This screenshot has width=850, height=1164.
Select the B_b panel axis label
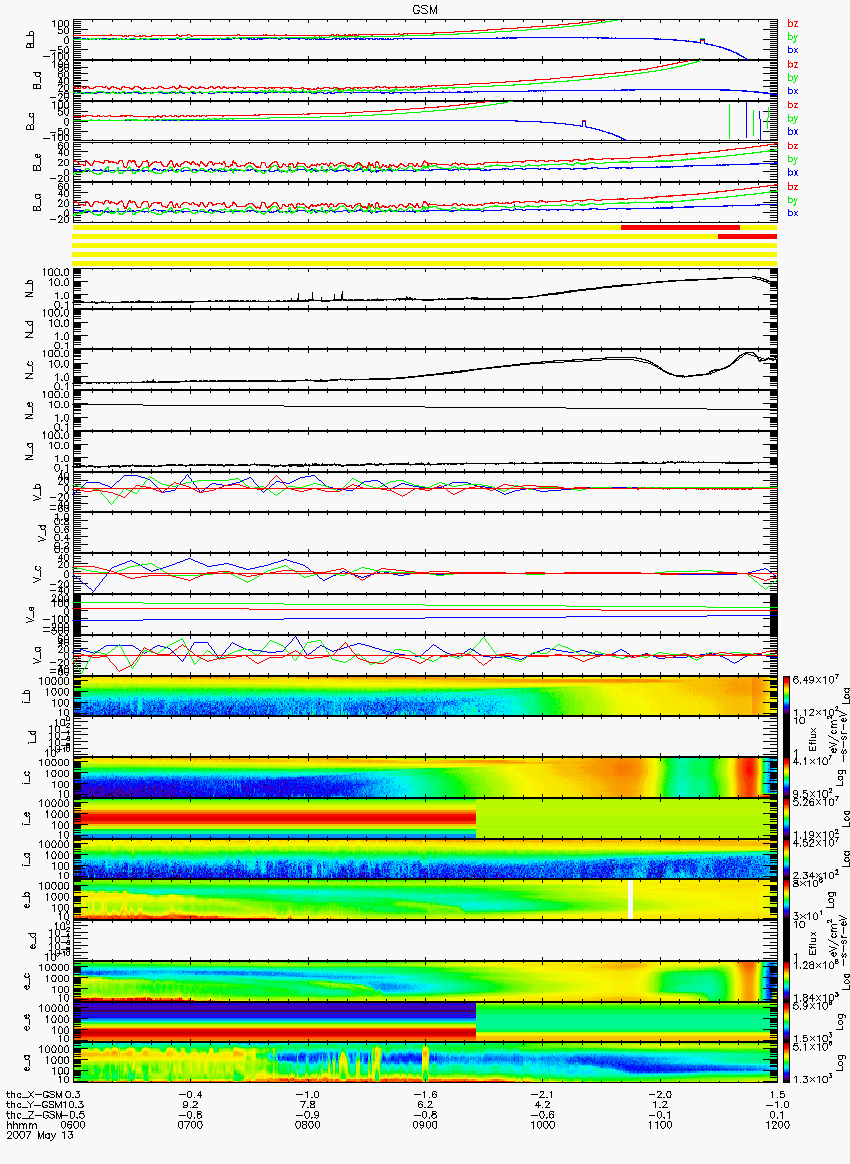tap(30, 40)
